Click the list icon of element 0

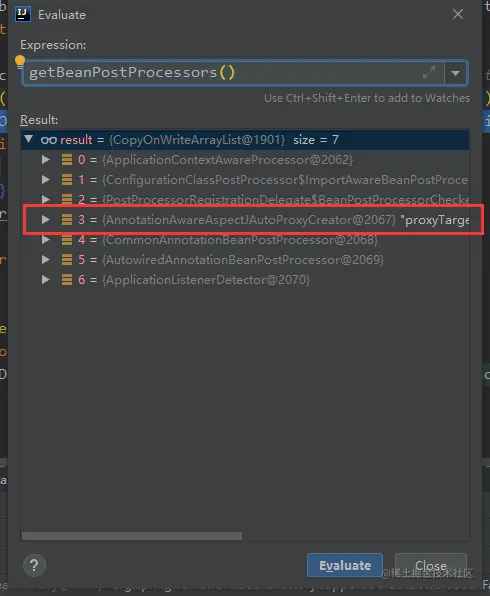pos(67,160)
